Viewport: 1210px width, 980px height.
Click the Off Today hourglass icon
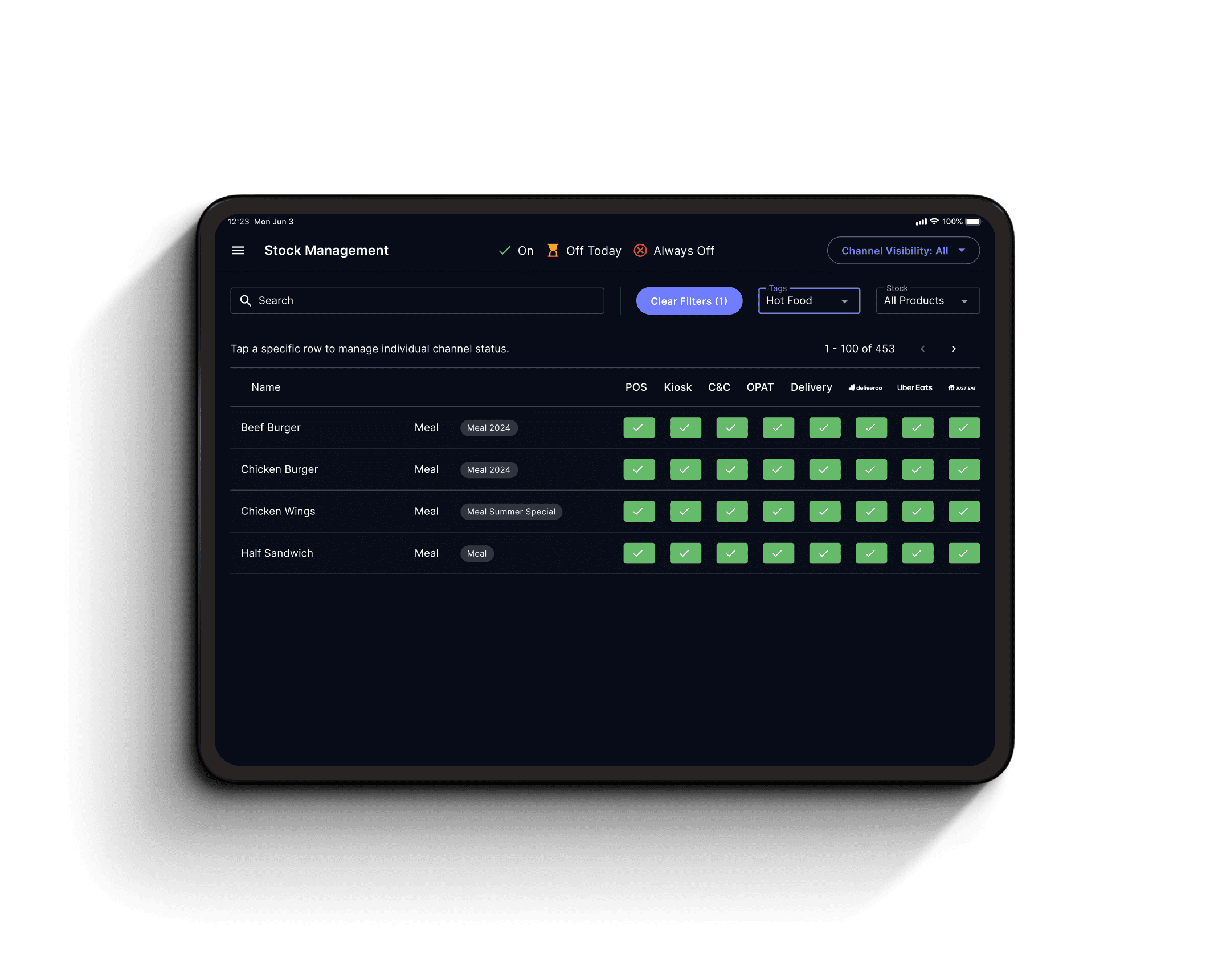click(x=553, y=251)
